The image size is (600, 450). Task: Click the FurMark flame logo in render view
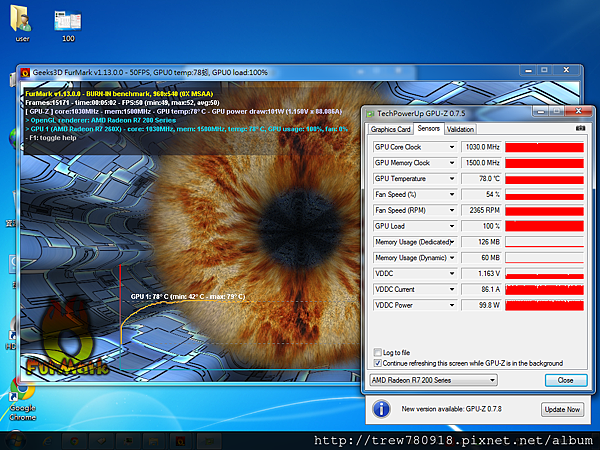67,337
